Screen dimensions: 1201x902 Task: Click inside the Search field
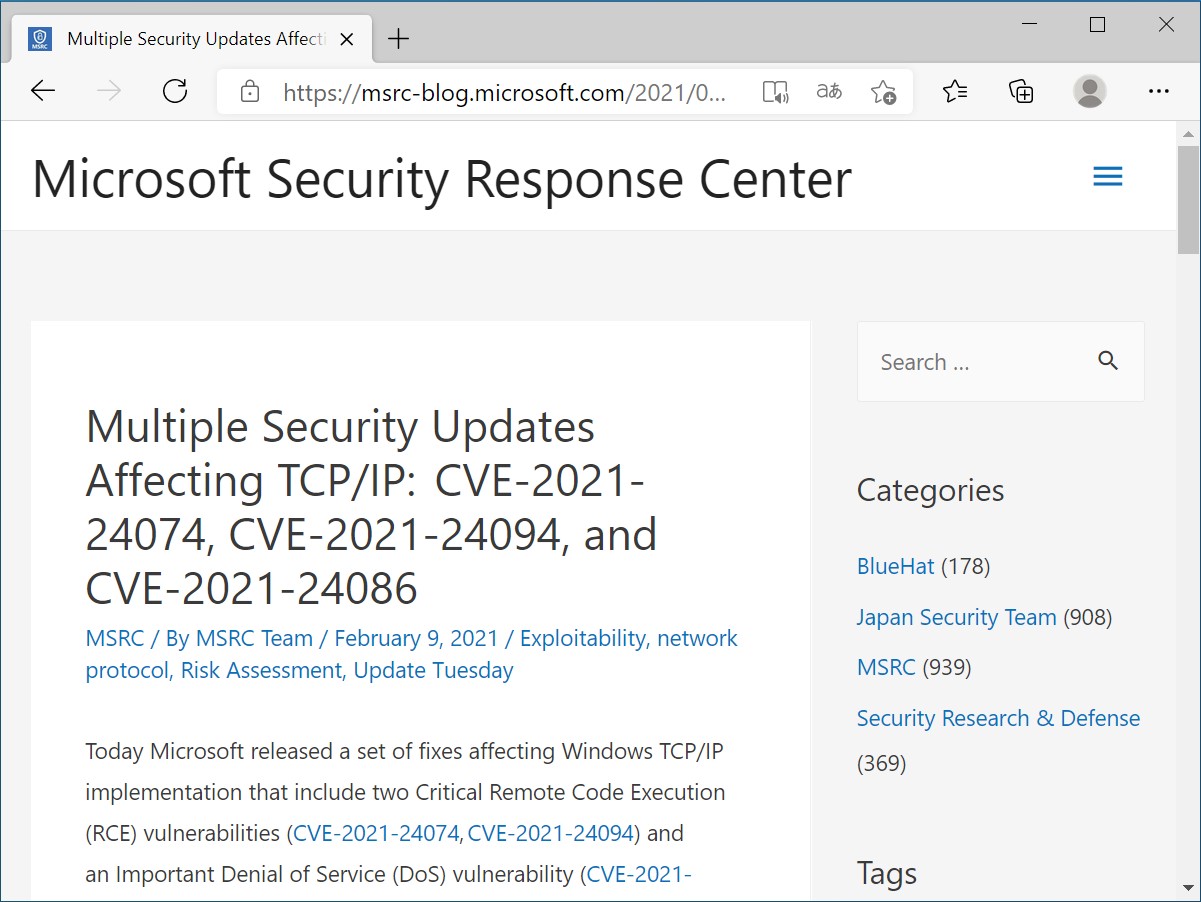[x=960, y=361]
